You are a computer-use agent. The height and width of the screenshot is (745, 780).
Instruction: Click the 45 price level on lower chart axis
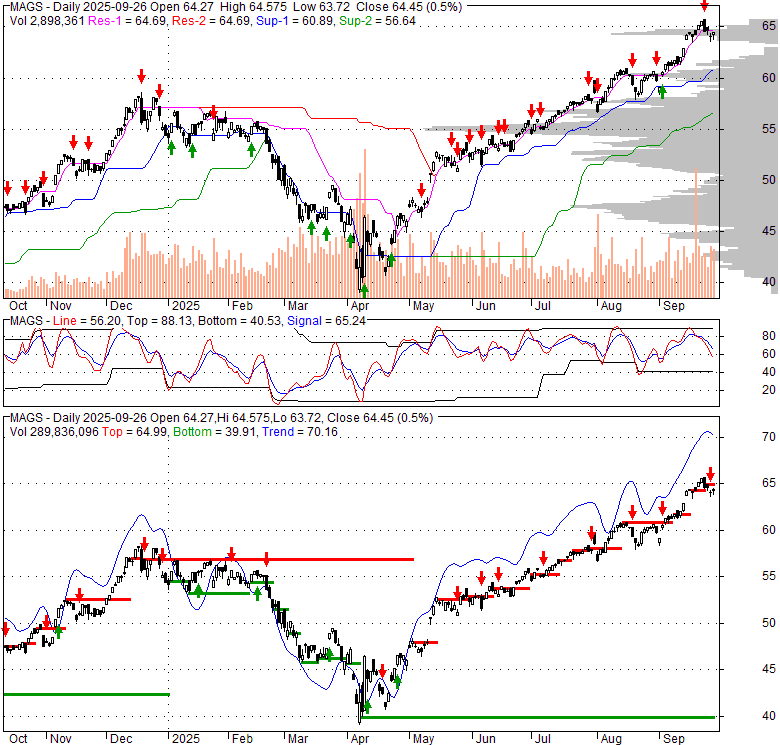[x=769, y=669]
